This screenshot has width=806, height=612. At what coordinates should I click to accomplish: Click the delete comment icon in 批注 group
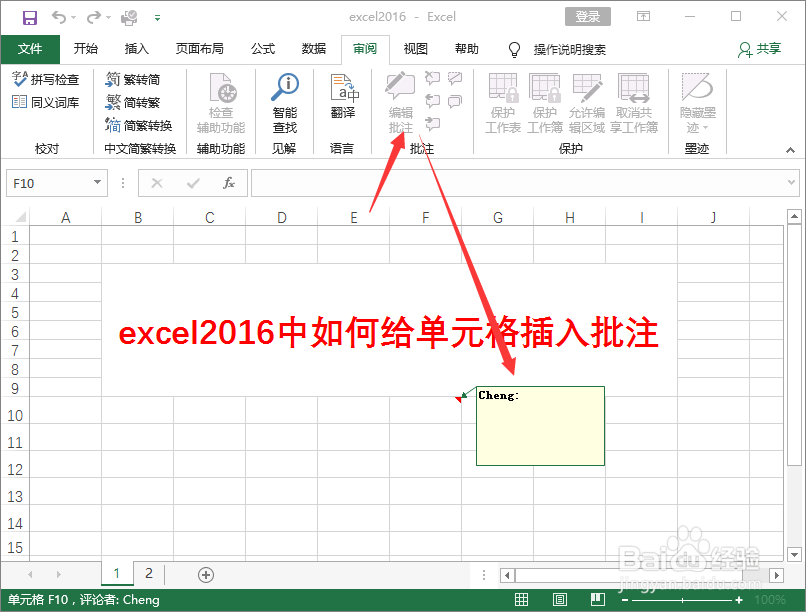[432, 78]
